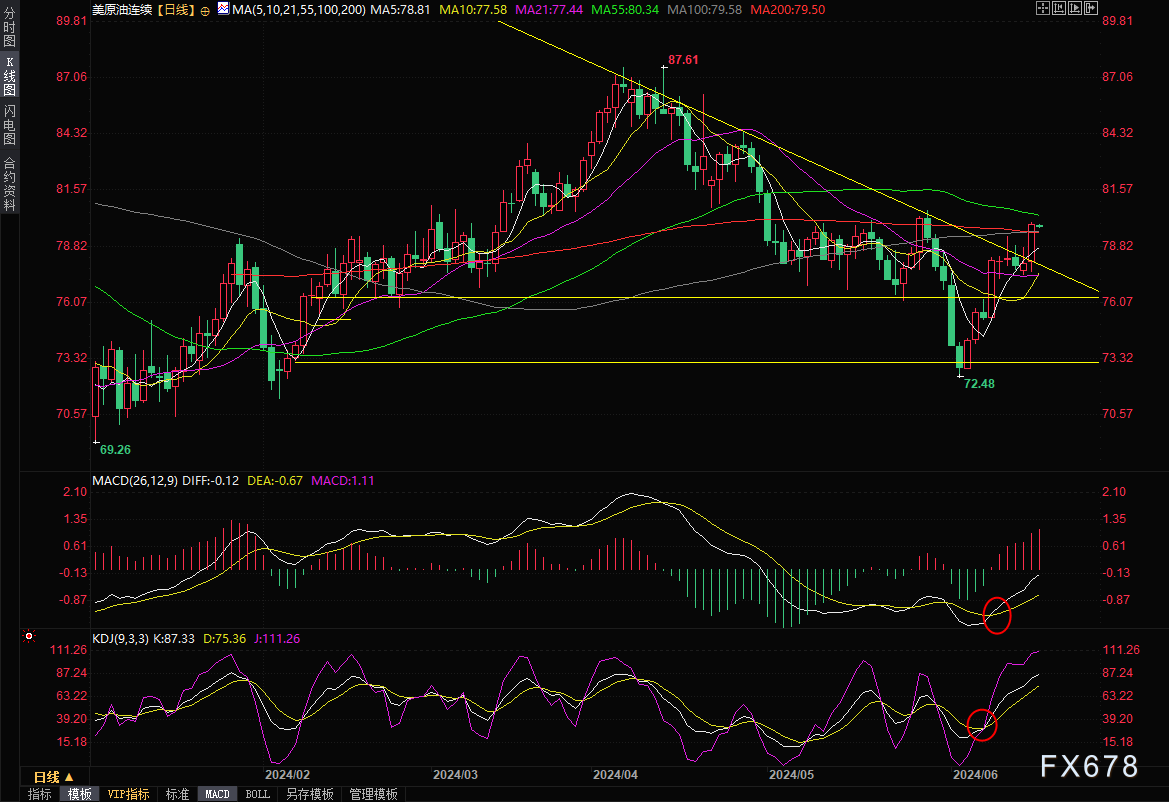Apply the 标准 template
This screenshot has height=802, width=1169.
(177, 795)
